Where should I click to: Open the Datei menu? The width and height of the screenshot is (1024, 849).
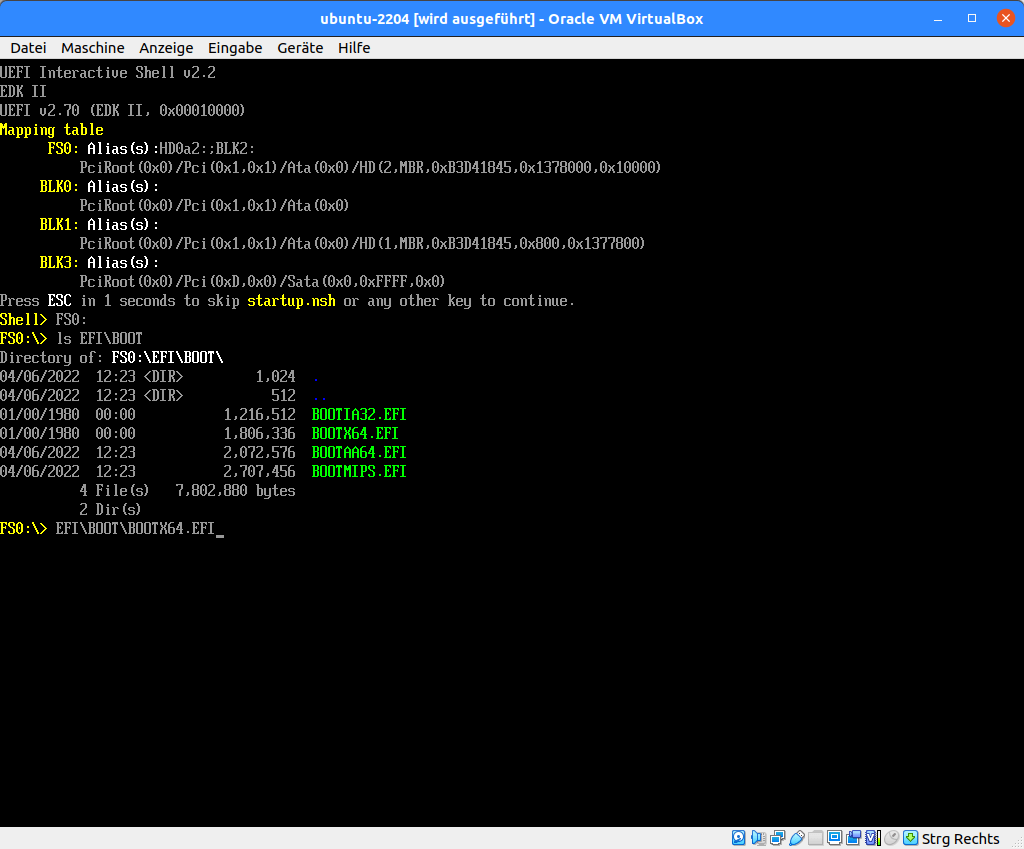(27, 47)
